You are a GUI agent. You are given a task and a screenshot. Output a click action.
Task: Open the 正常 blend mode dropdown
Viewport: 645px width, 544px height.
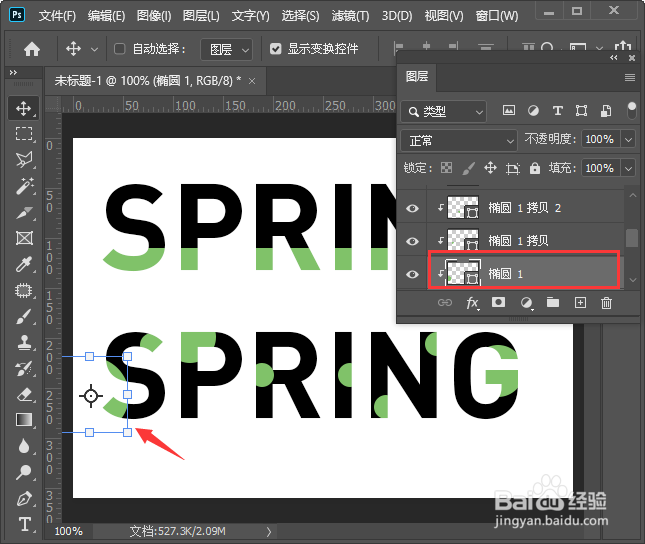[459, 141]
